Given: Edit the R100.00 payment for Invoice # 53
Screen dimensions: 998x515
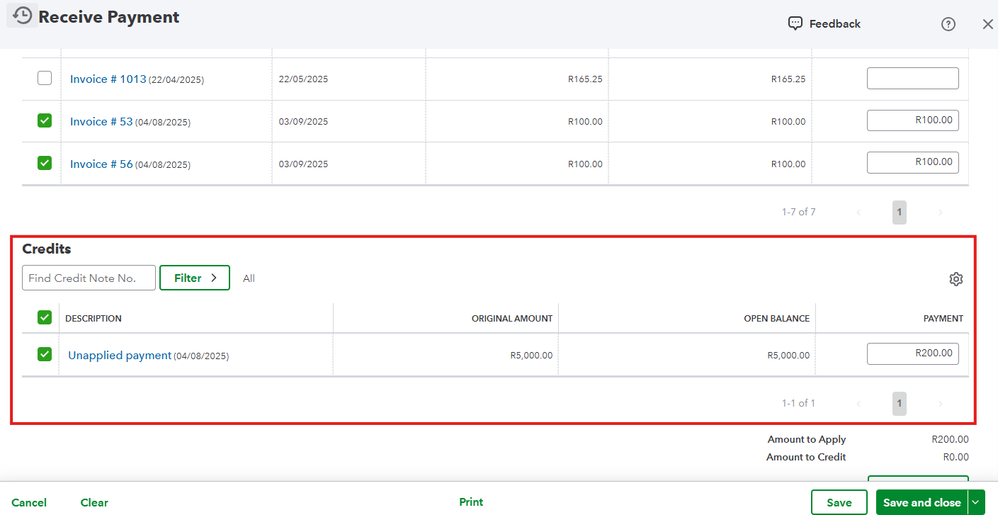Looking at the screenshot, I should (x=913, y=120).
